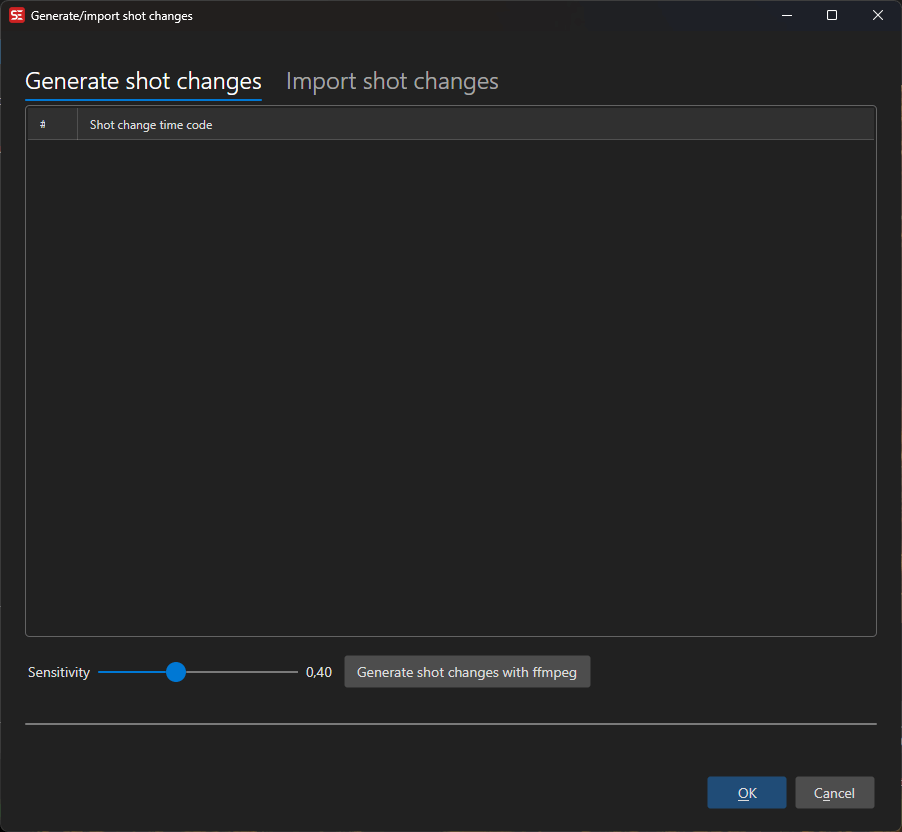The width and height of the screenshot is (902, 832).
Task: Confirm with the OK button
Action: click(x=747, y=793)
